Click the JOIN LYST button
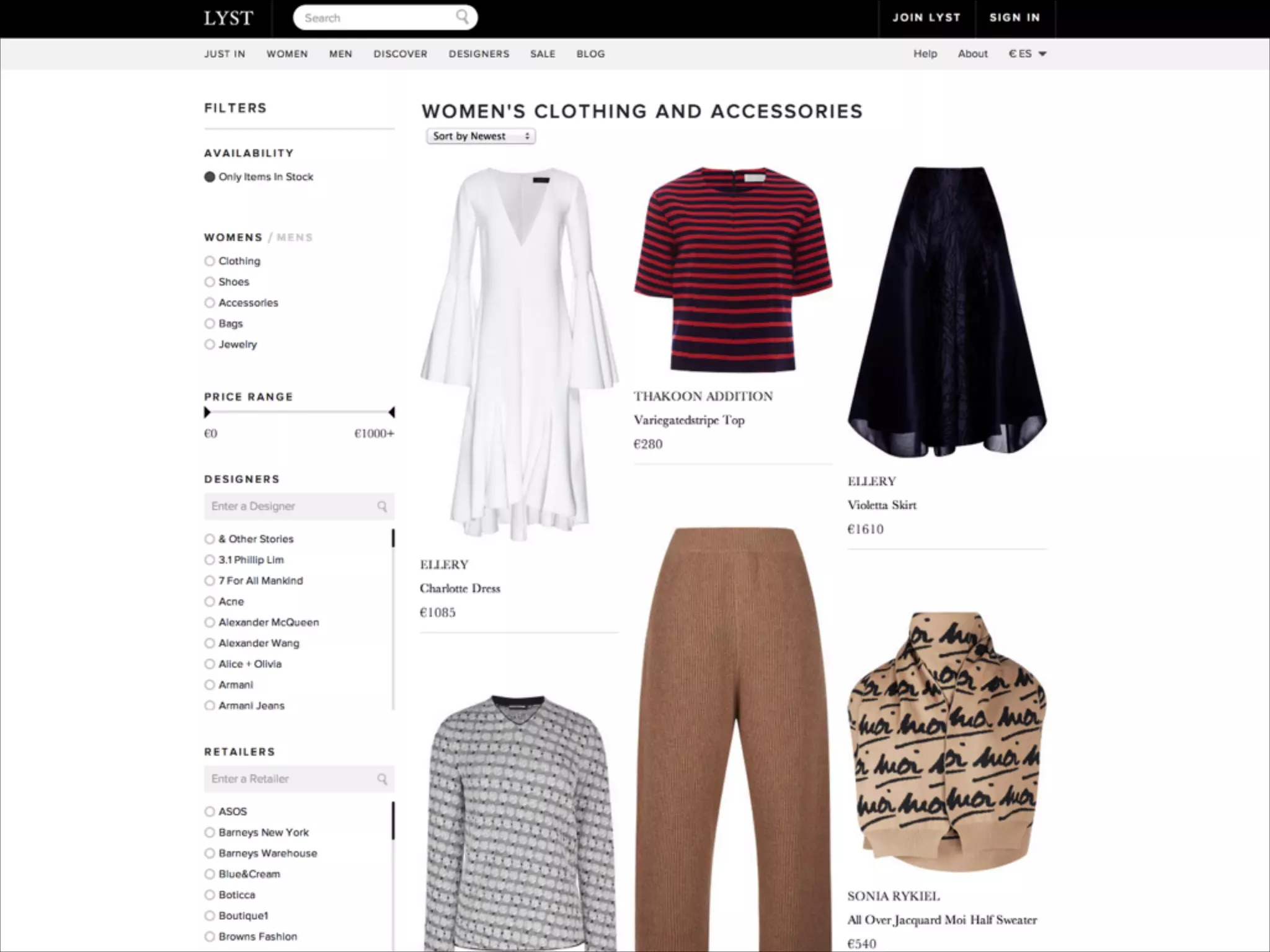1270x952 pixels. [x=926, y=18]
